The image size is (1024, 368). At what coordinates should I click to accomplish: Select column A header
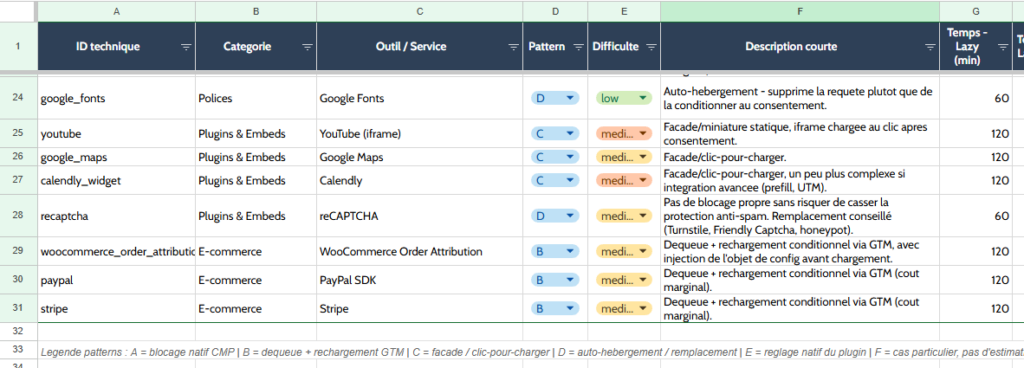[116, 11]
